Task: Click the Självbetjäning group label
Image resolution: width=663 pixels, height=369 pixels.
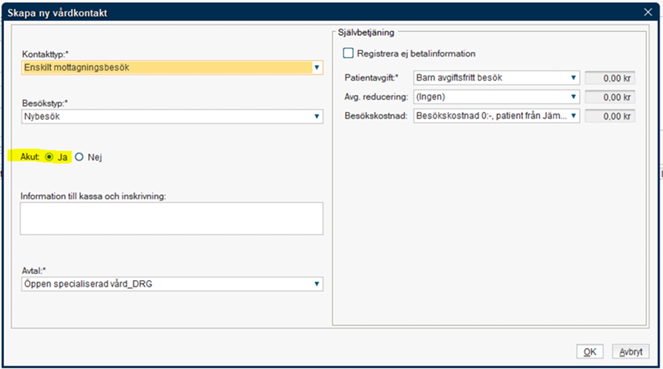Action: click(x=366, y=33)
